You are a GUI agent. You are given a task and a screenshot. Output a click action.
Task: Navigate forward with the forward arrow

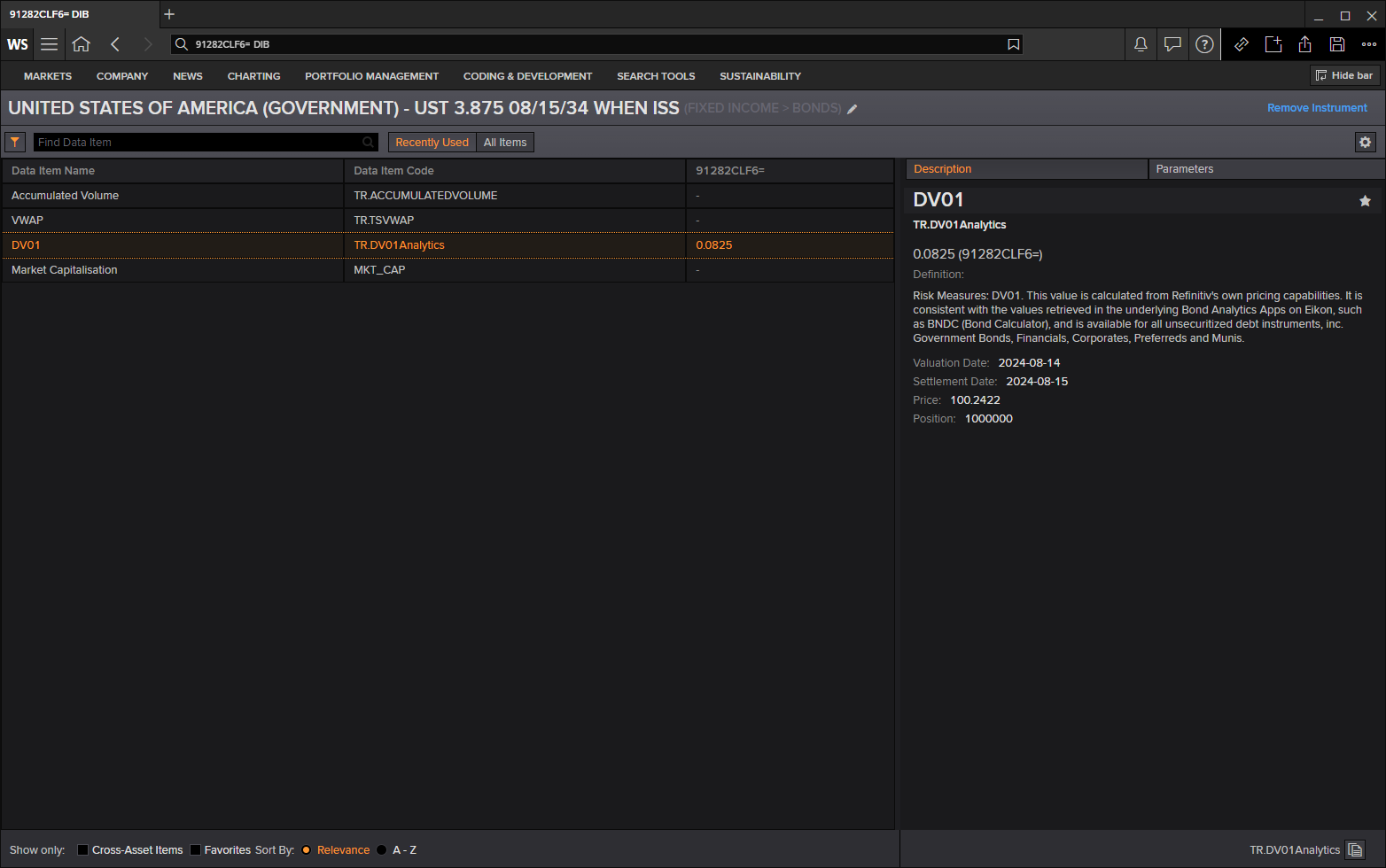pyautogui.click(x=147, y=44)
